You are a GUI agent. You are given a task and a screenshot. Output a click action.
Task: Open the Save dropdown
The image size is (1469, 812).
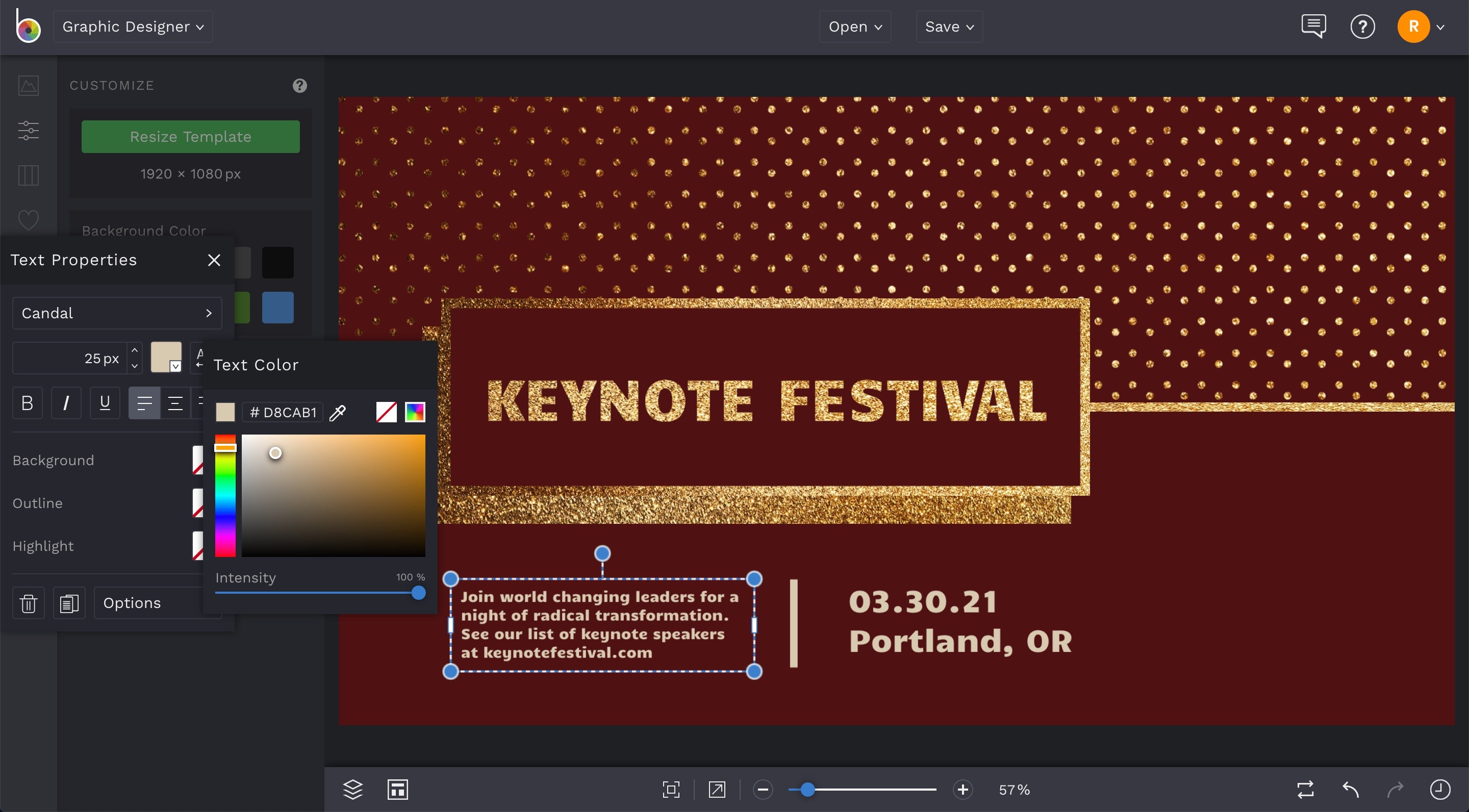(x=948, y=26)
